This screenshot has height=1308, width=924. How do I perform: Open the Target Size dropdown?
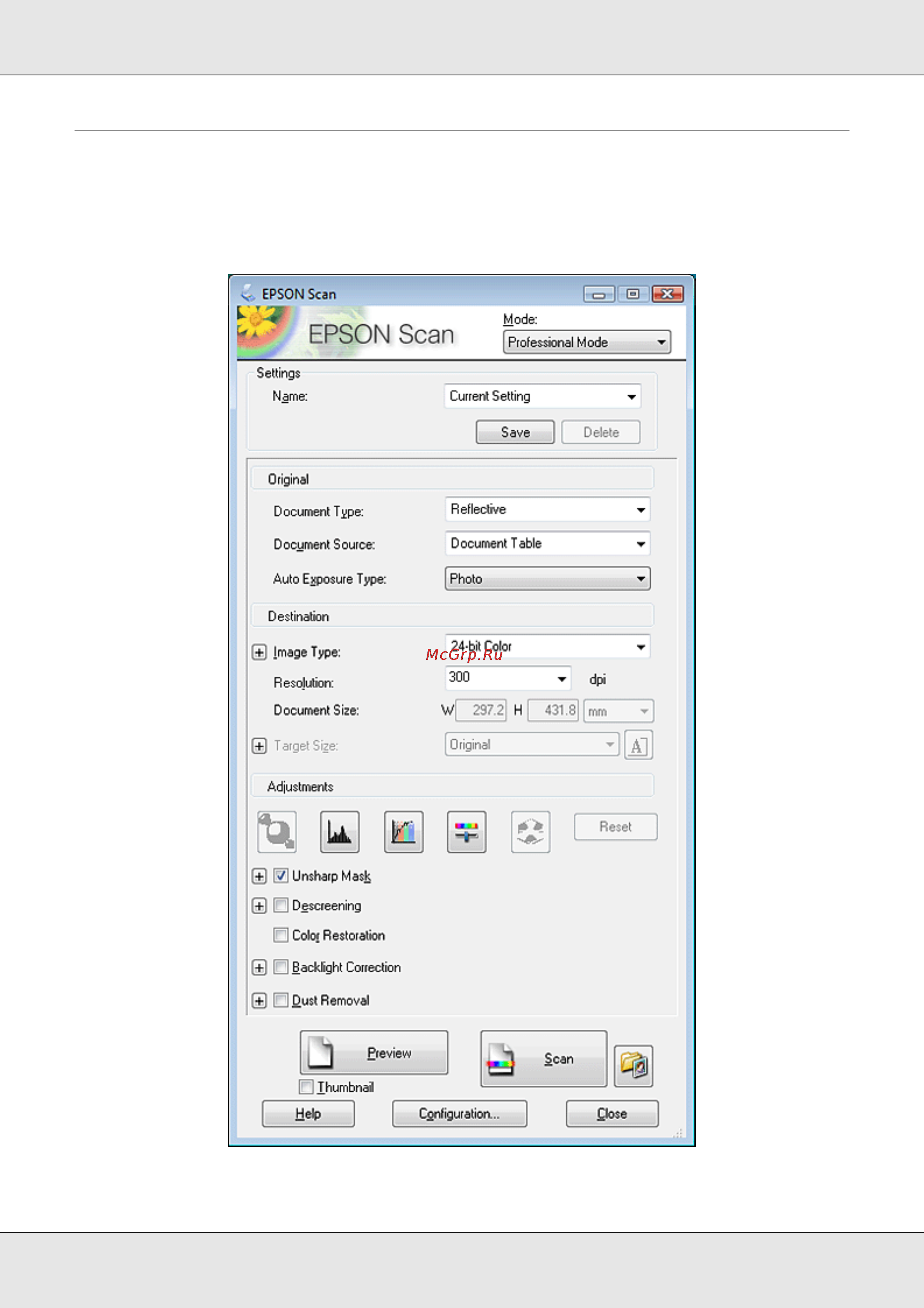(x=532, y=744)
